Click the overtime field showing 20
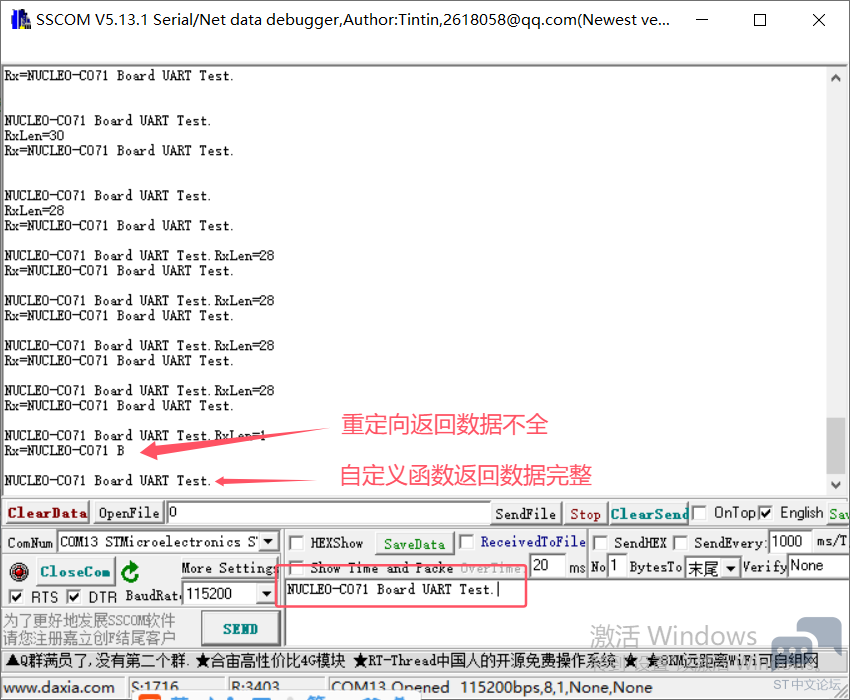This screenshot has width=850, height=700. point(548,566)
